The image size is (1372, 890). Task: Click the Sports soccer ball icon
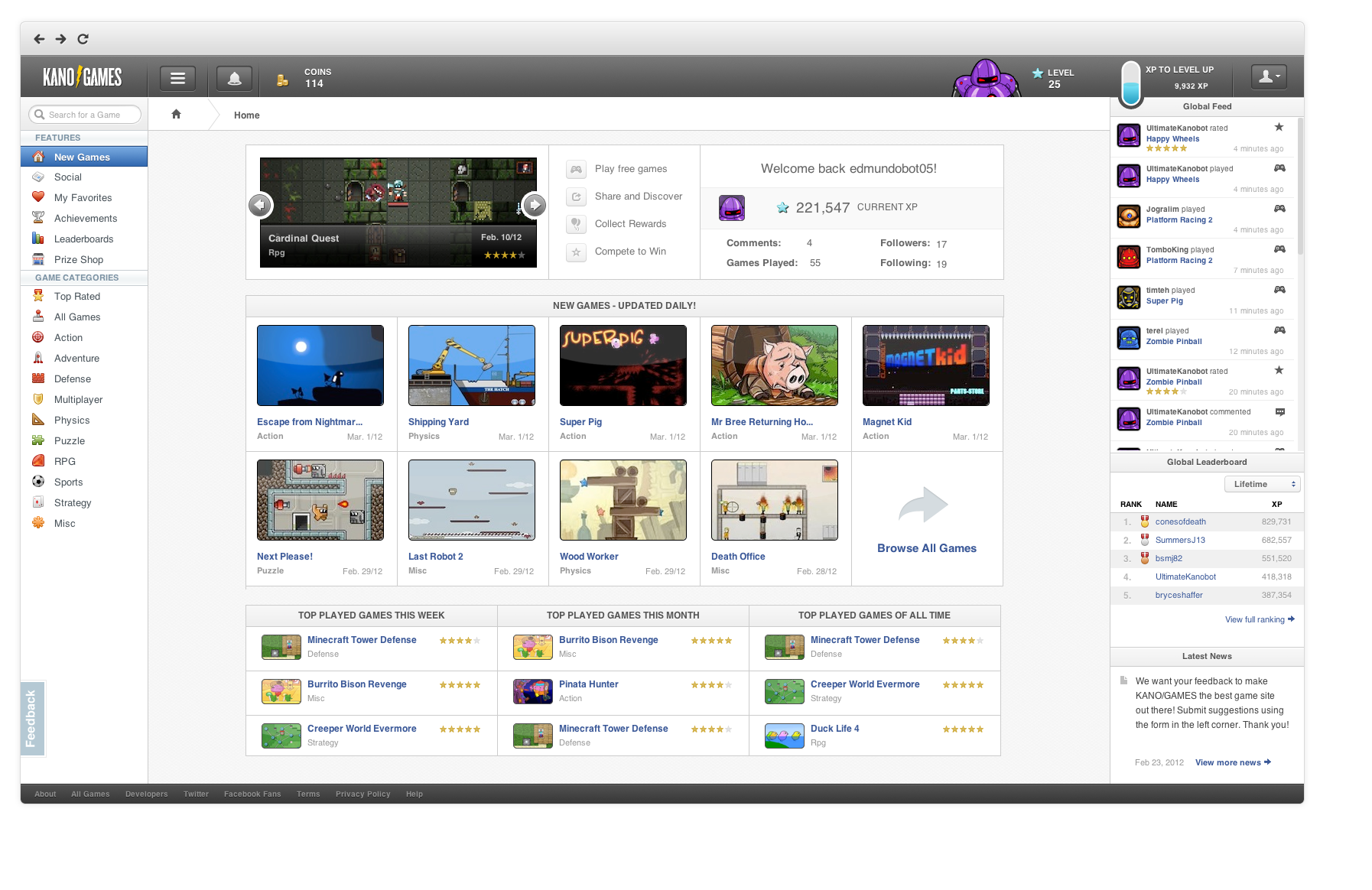click(38, 482)
